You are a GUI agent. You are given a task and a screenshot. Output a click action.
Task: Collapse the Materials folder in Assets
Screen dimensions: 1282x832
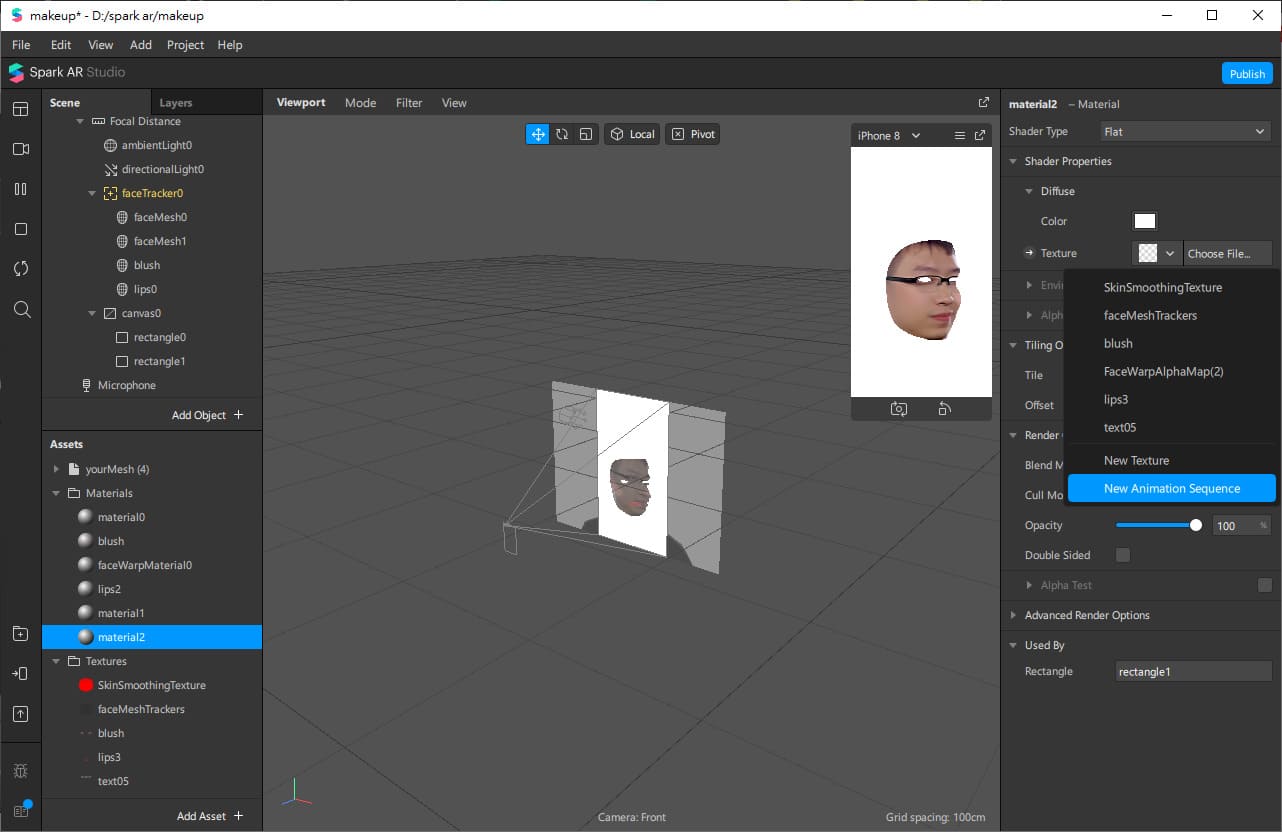(56, 493)
